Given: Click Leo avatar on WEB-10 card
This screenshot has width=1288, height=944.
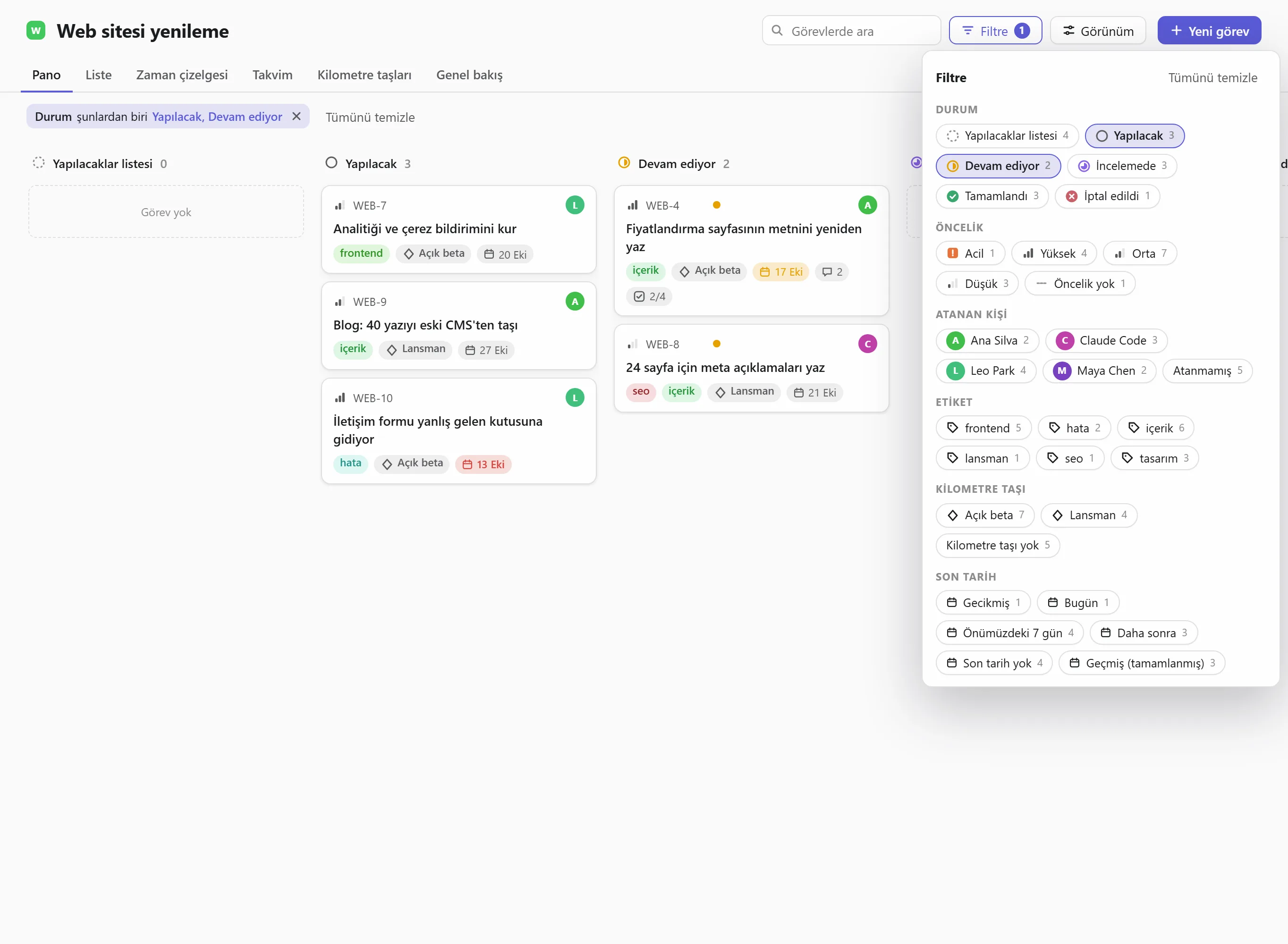Looking at the screenshot, I should pos(575,398).
